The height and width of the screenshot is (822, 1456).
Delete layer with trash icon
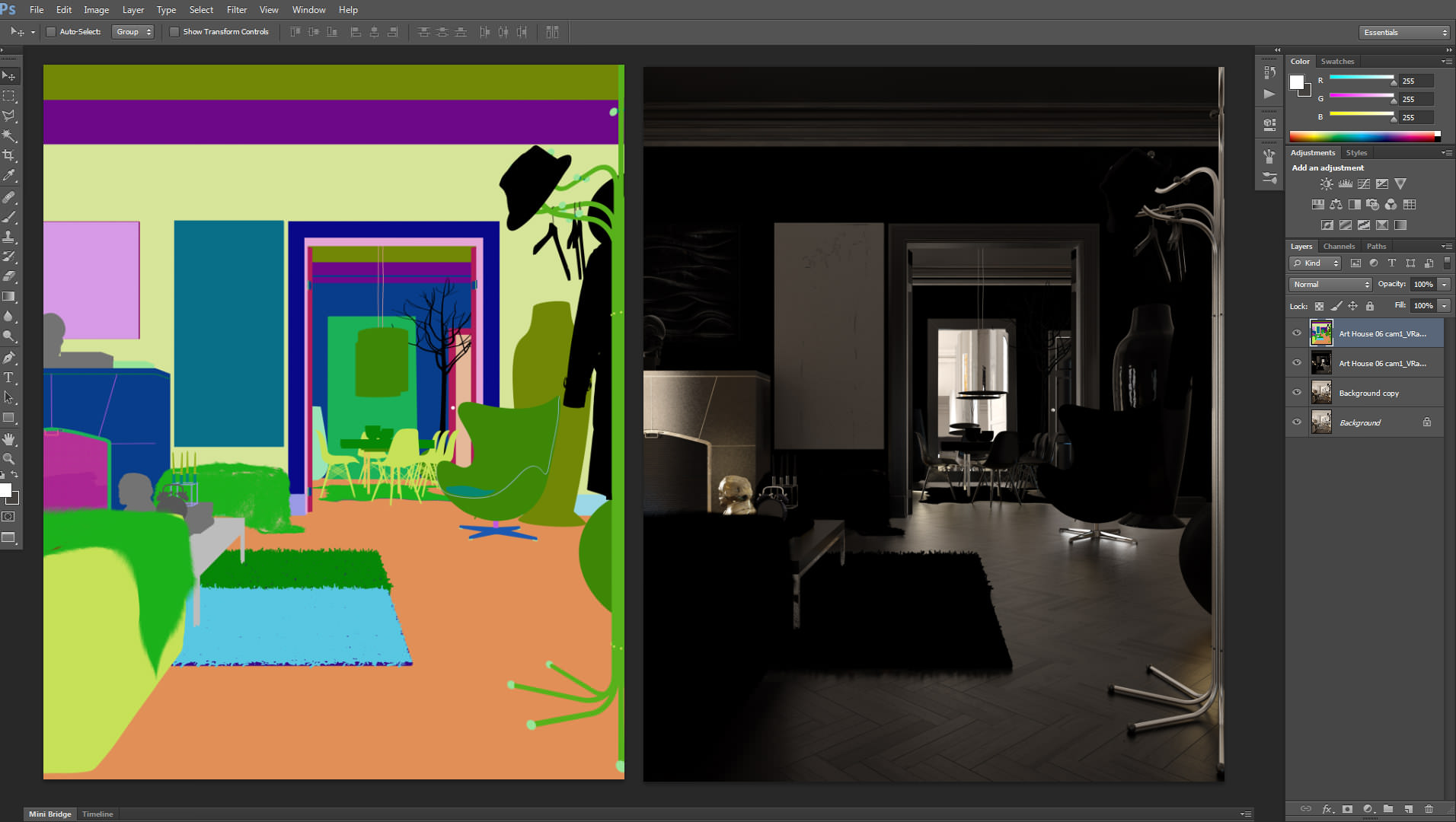point(1429,809)
